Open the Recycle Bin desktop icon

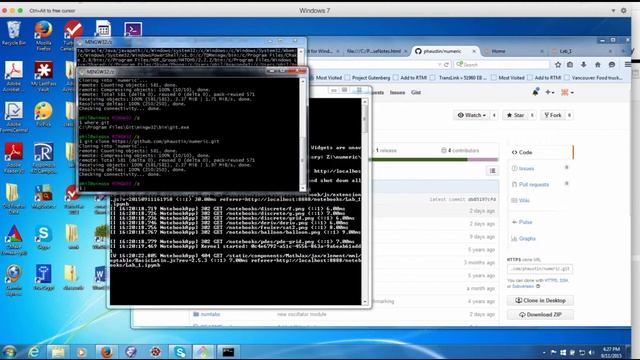click(x=14, y=33)
